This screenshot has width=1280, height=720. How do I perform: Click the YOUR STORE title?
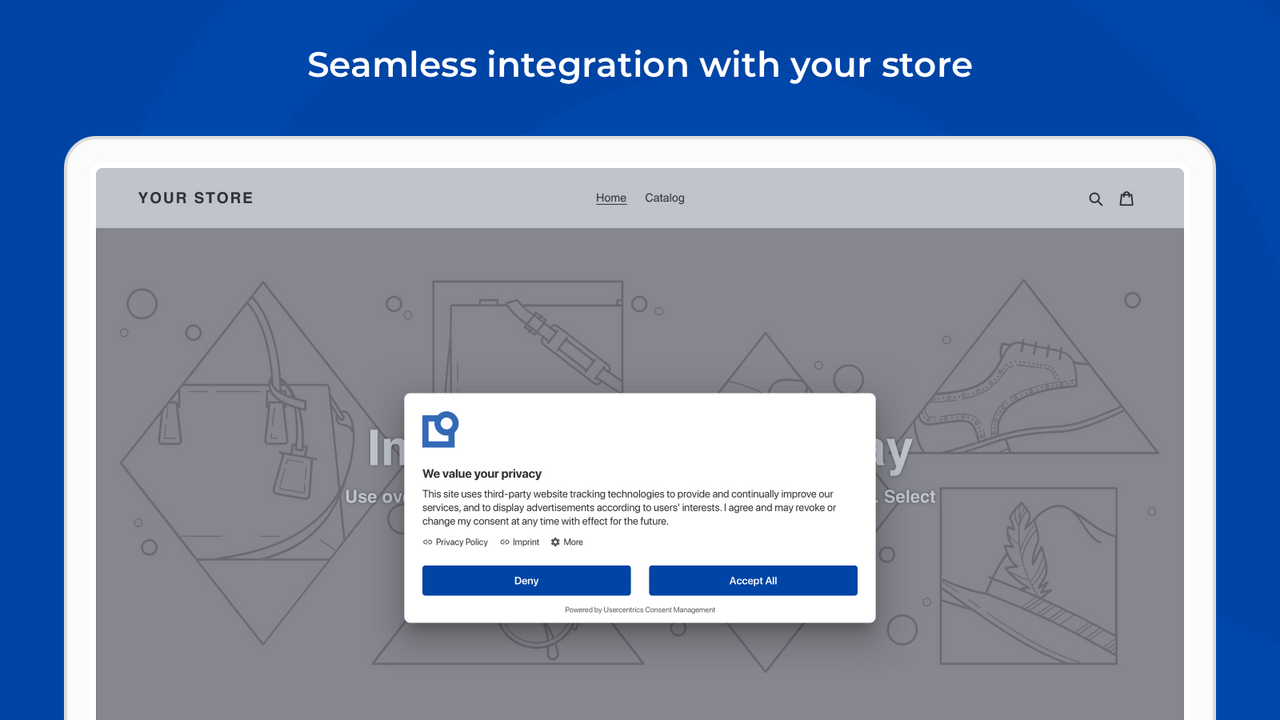[x=196, y=198]
